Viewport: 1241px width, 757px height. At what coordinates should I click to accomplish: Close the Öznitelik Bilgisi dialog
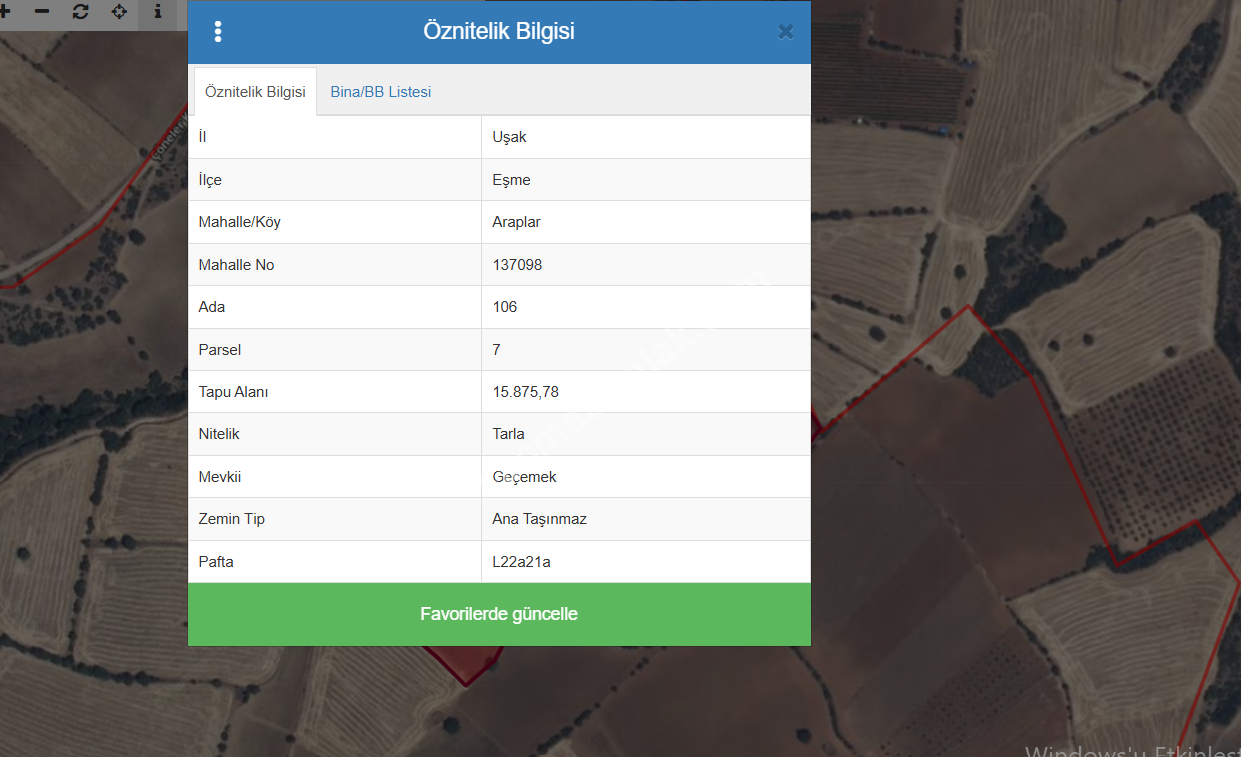coord(785,32)
